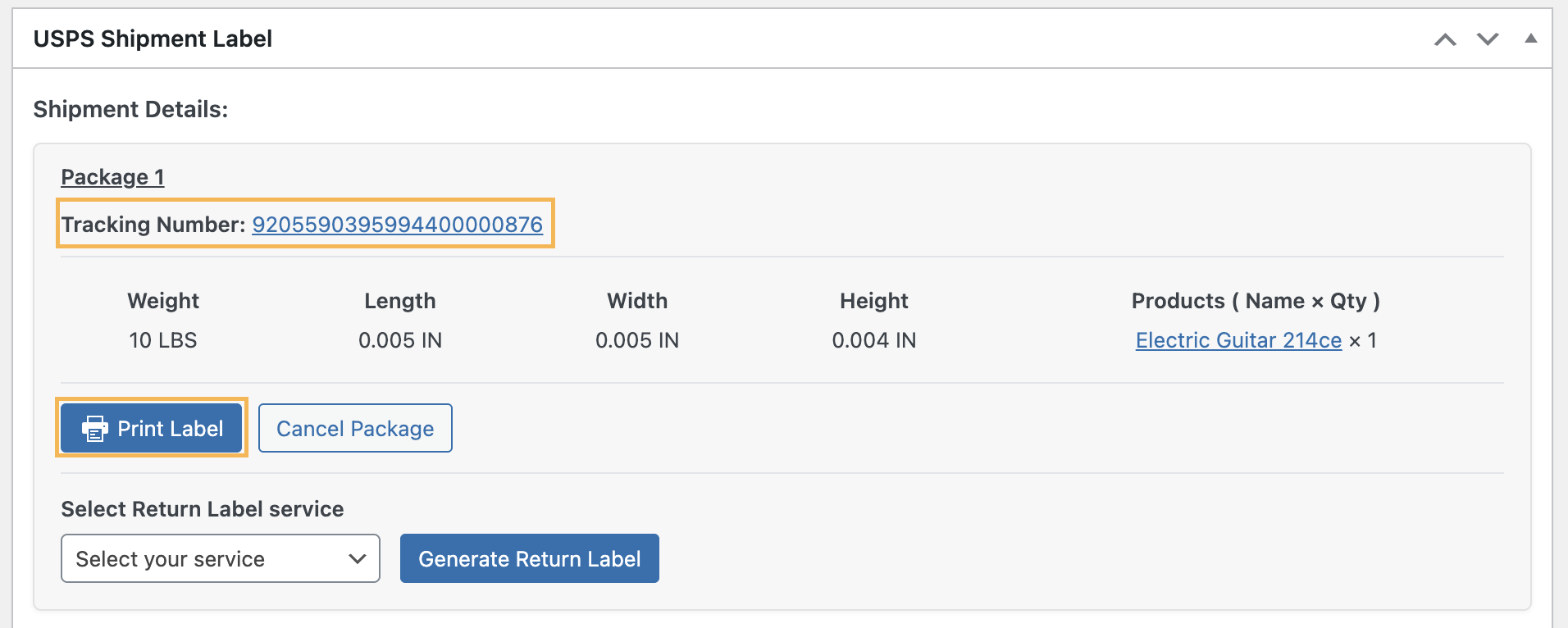Open the Select your service dropdown arrow

click(357, 558)
